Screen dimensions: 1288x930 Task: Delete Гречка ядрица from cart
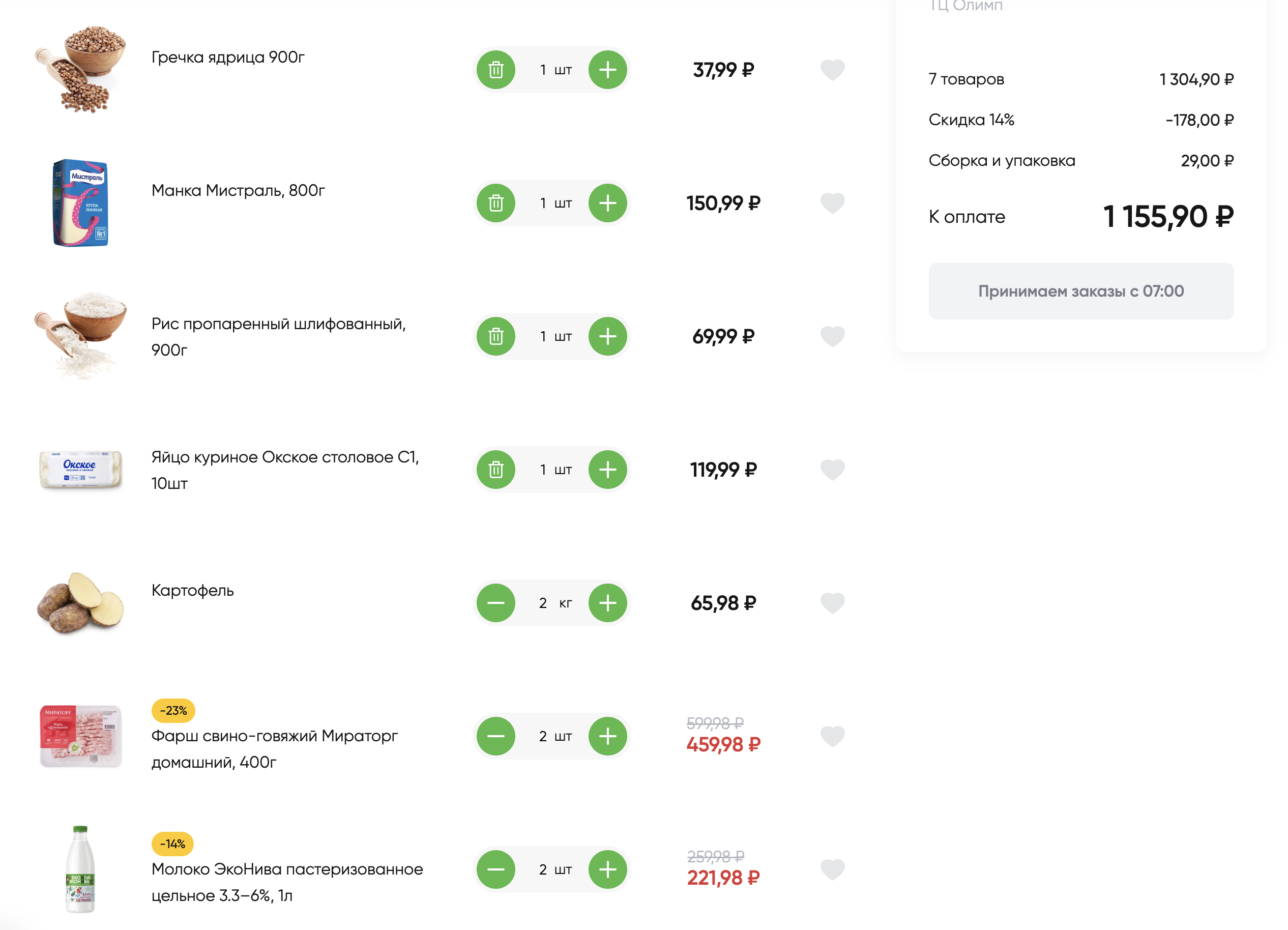(496, 70)
